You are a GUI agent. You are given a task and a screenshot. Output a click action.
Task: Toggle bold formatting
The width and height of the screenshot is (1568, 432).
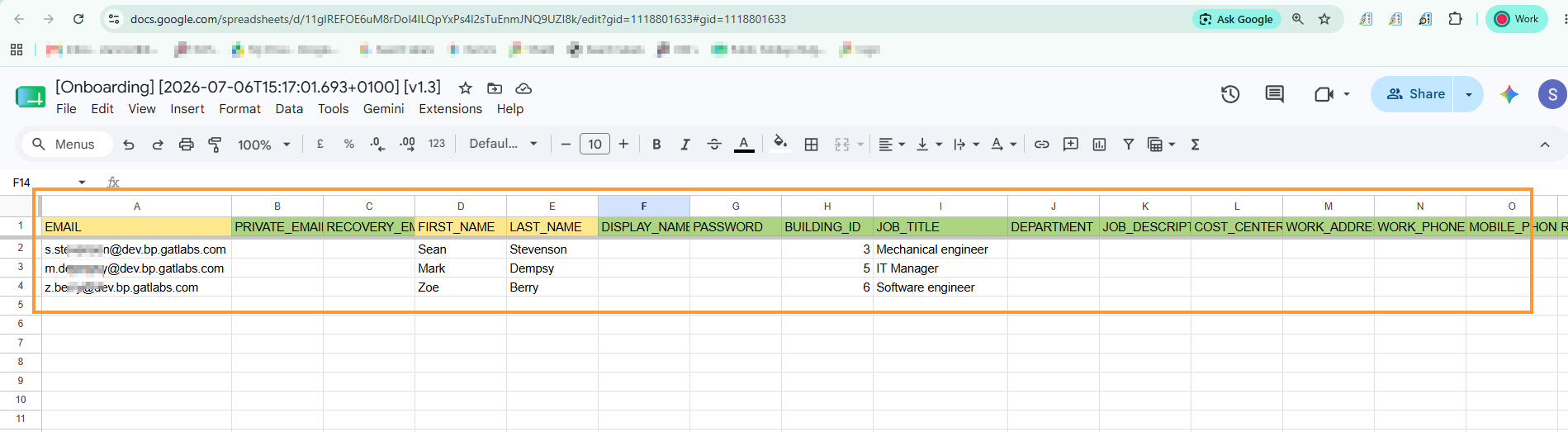(656, 145)
